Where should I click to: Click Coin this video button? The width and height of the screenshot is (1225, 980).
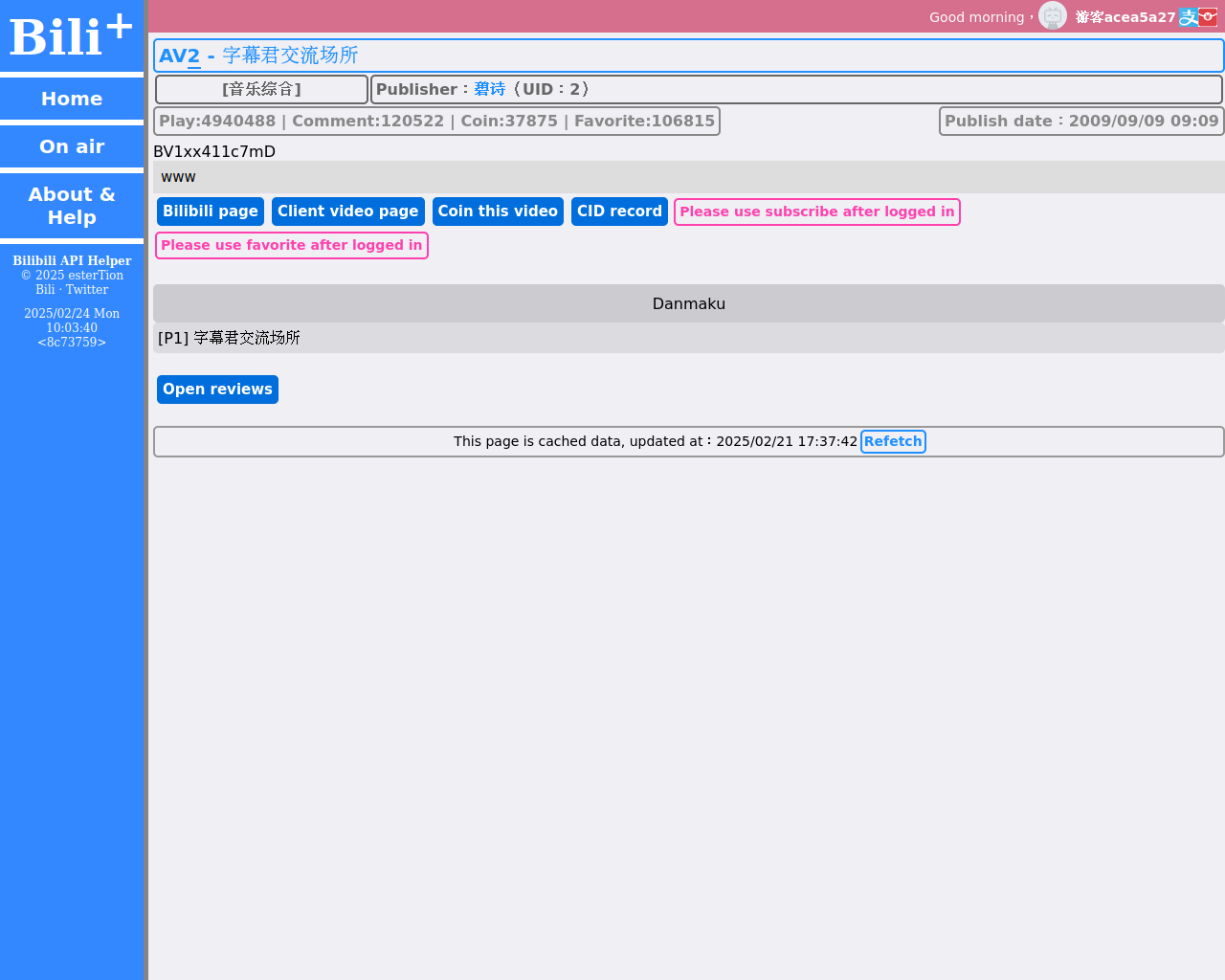pyautogui.click(x=498, y=212)
